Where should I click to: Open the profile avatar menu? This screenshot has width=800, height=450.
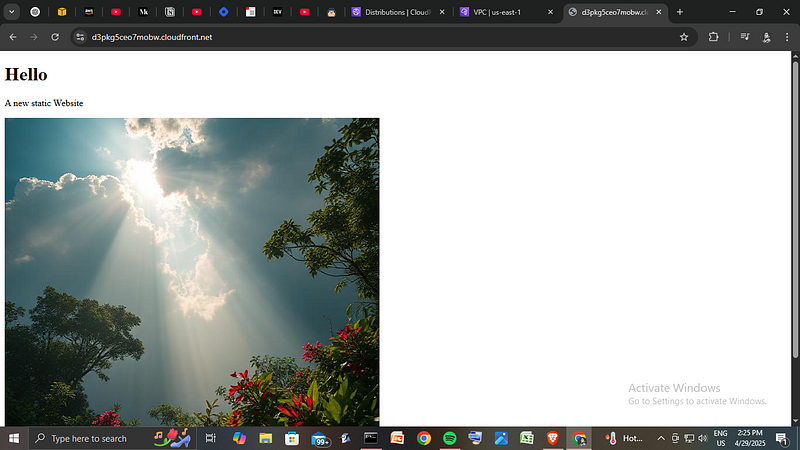click(x=766, y=37)
